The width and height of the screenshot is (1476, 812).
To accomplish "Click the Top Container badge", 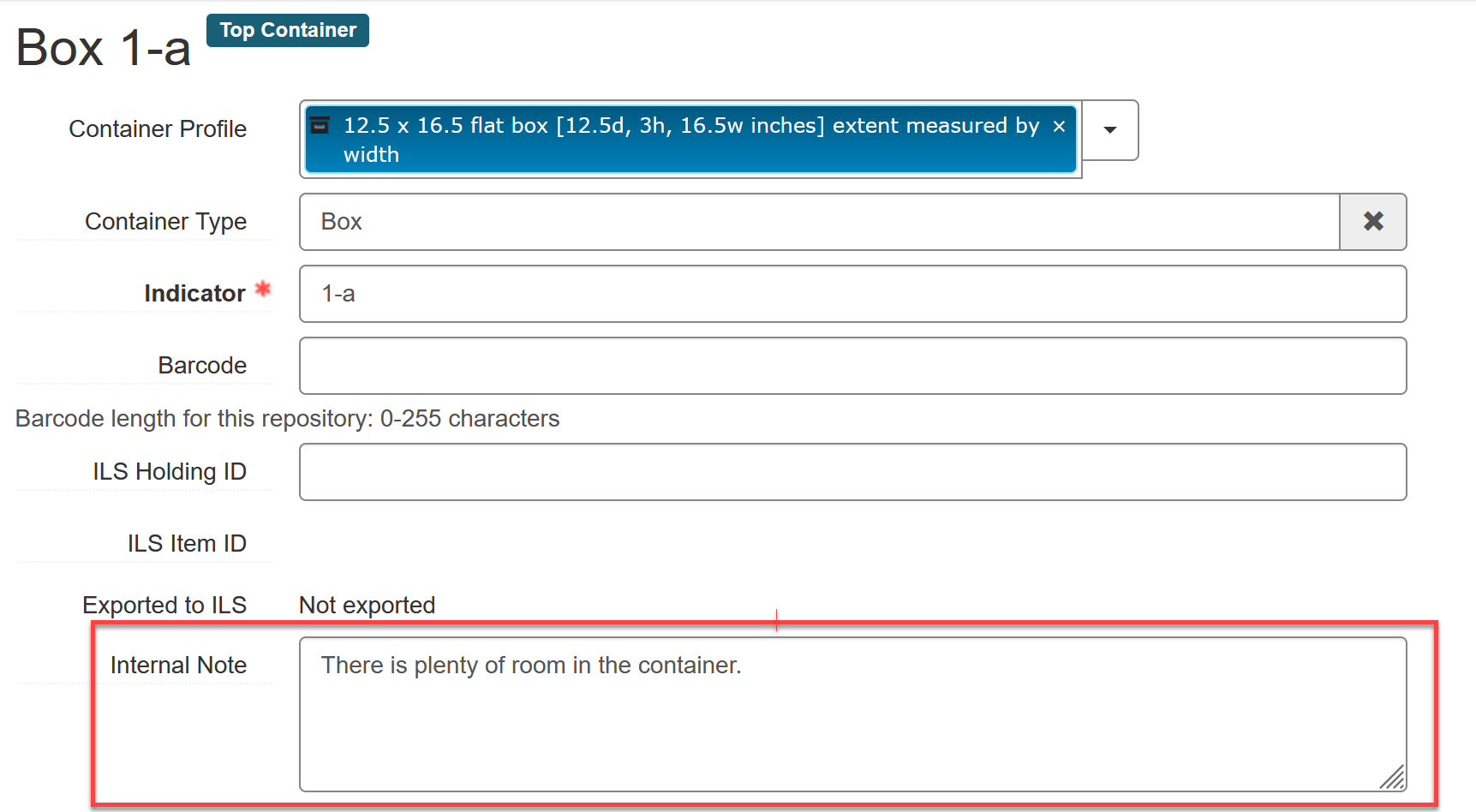I will 288,30.
